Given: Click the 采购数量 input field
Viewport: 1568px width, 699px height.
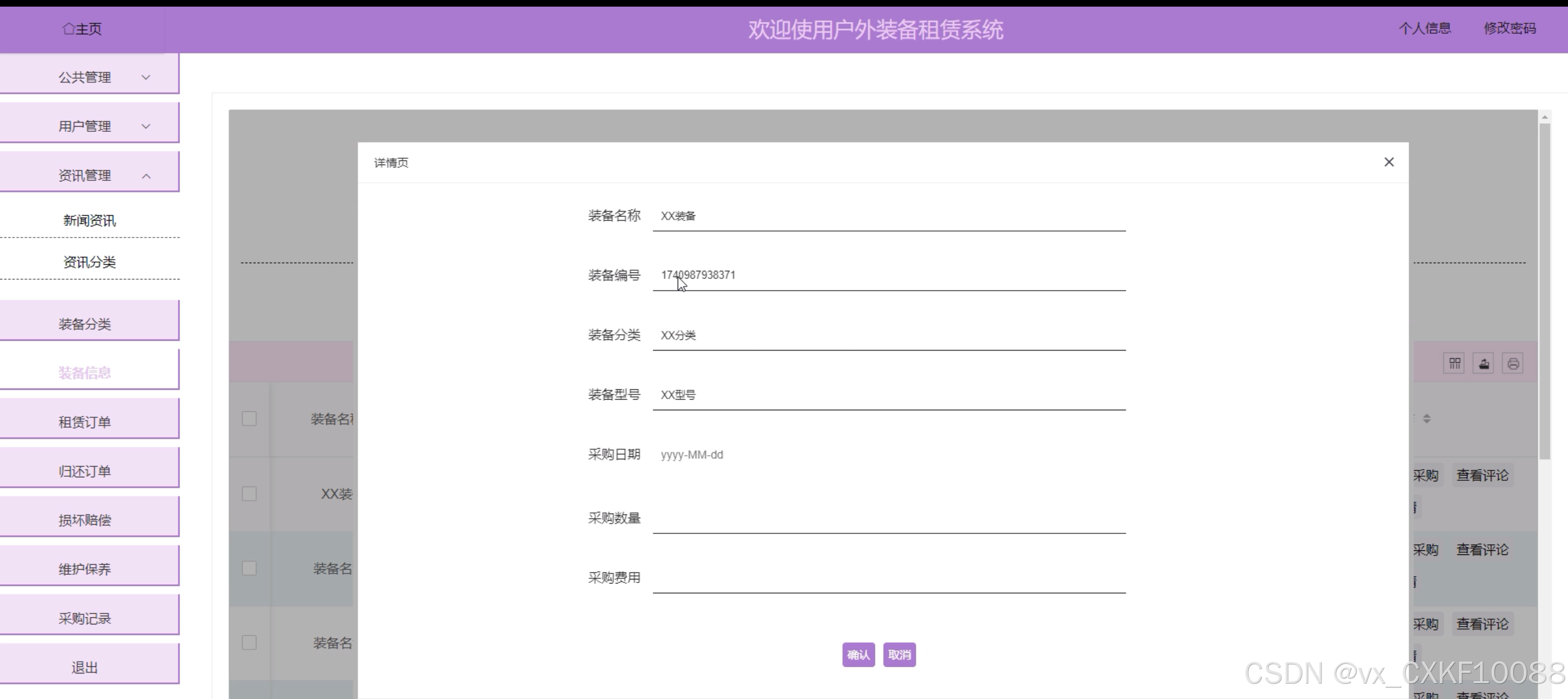Looking at the screenshot, I should tap(889, 518).
